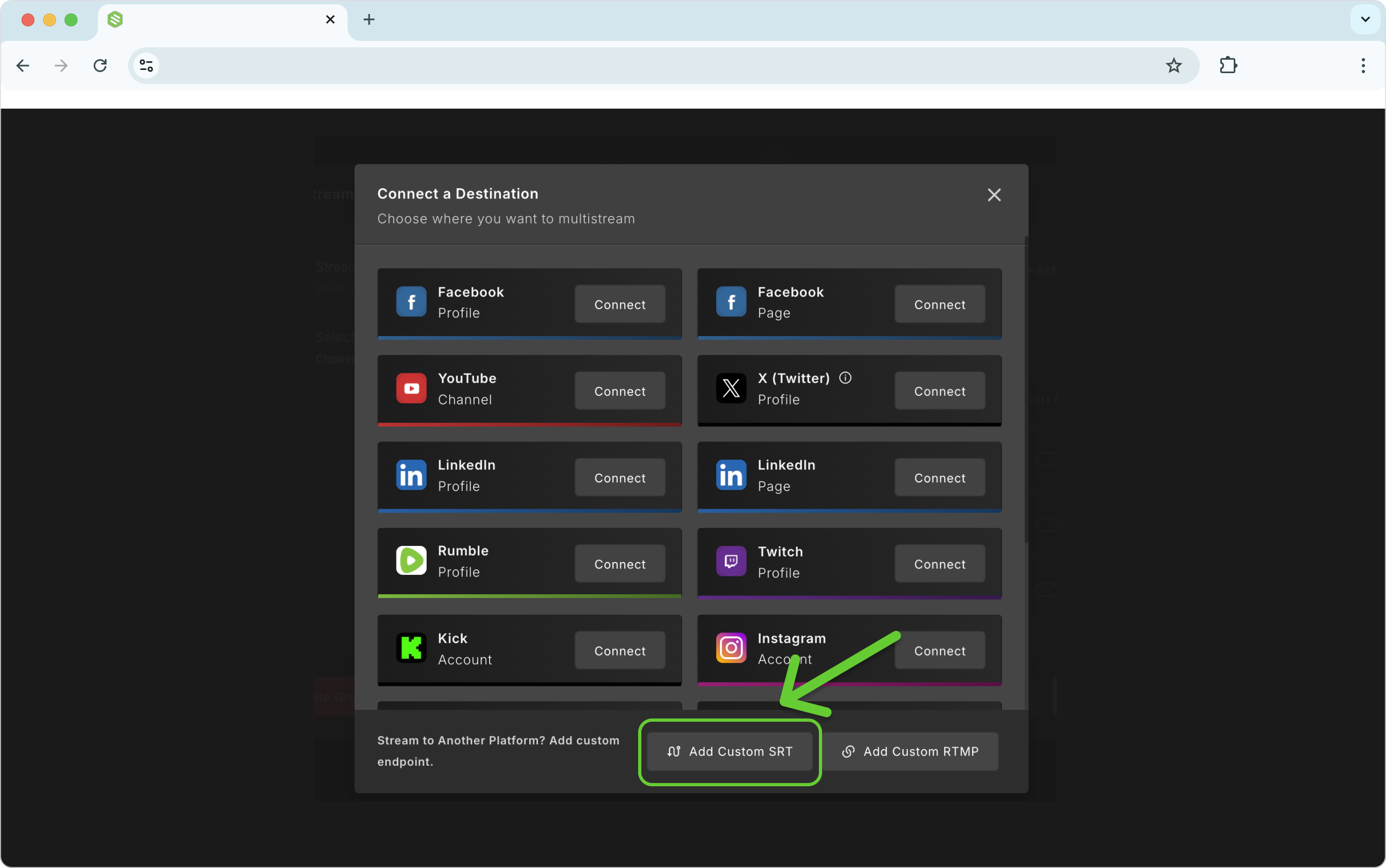Image resolution: width=1386 pixels, height=868 pixels.
Task: Reload the current page
Action: 100,66
